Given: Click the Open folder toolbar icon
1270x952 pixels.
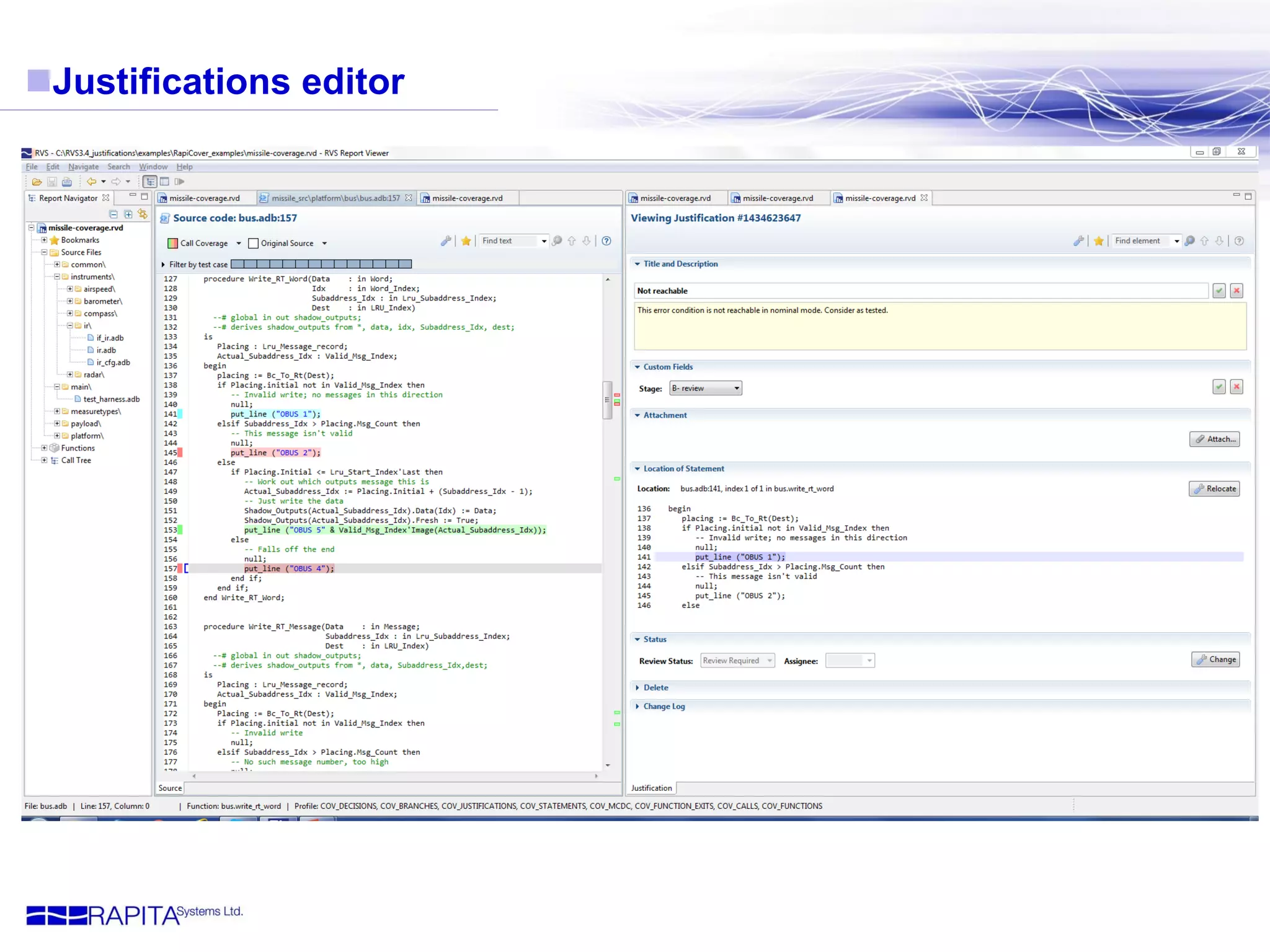Looking at the screenshot, I should point(37,182).
